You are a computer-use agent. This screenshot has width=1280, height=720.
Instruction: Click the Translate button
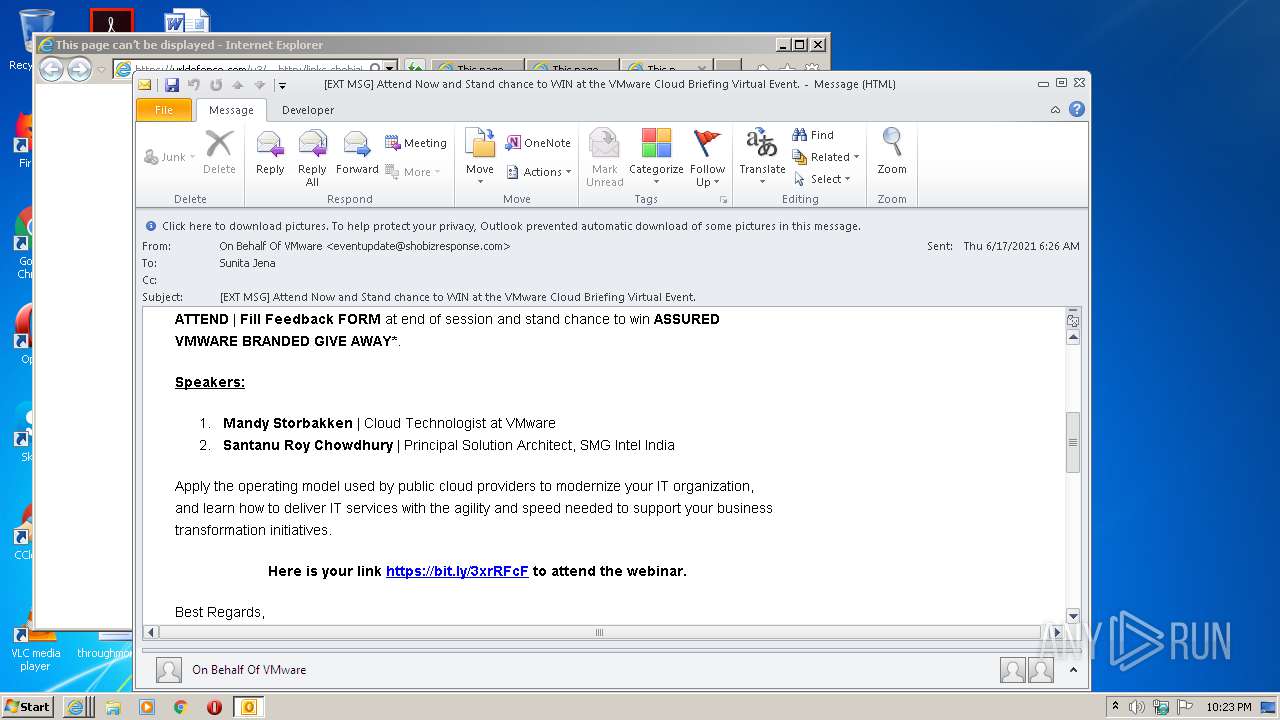[x=762, y=157]
